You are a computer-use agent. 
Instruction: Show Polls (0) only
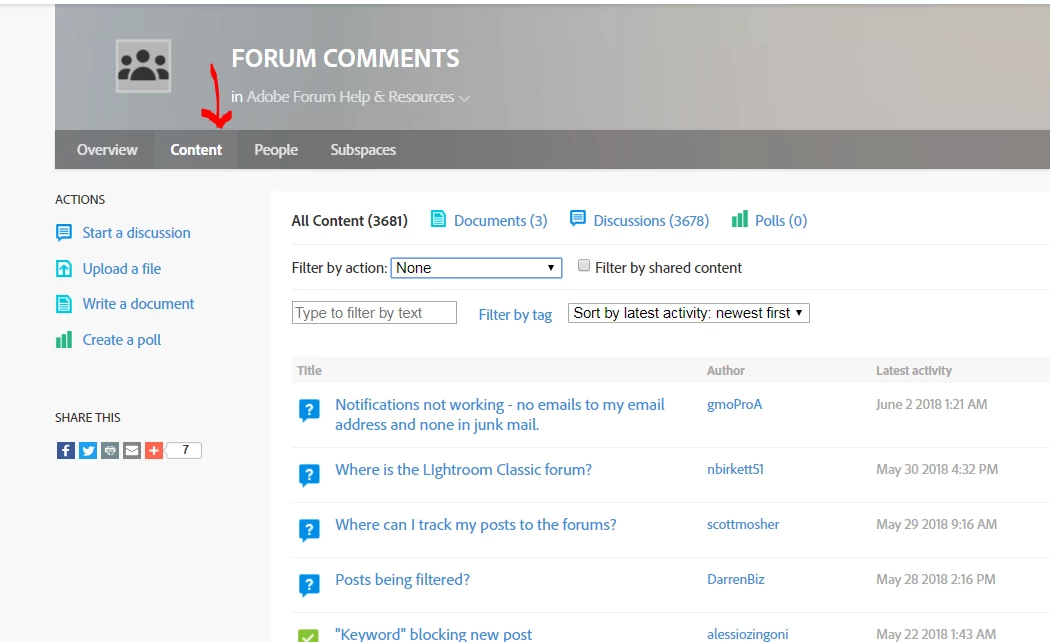tap(781, 221)
